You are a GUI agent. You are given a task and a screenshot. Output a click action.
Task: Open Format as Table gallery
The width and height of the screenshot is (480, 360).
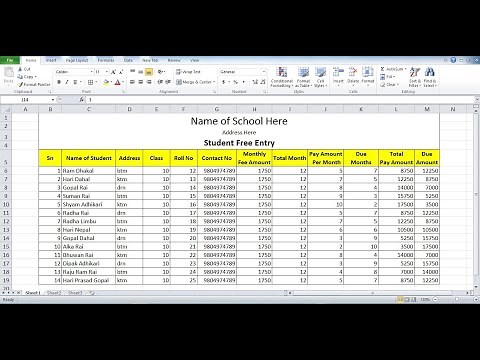(x=303, y=77)
